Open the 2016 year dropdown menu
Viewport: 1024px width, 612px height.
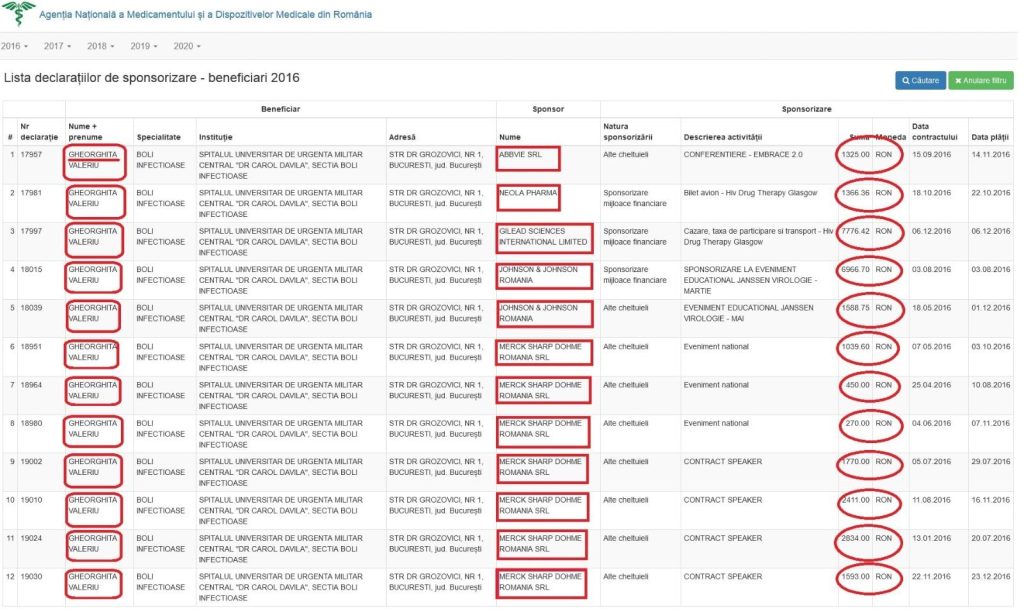(x=14, y=46)
